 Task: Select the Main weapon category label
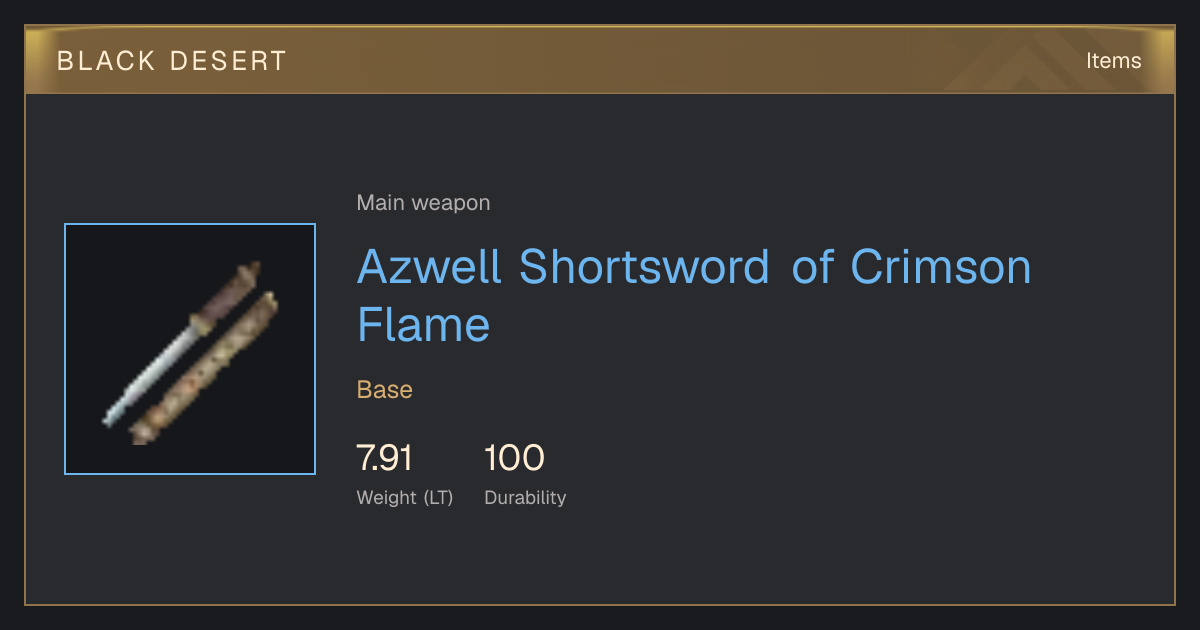coord(423,203)
